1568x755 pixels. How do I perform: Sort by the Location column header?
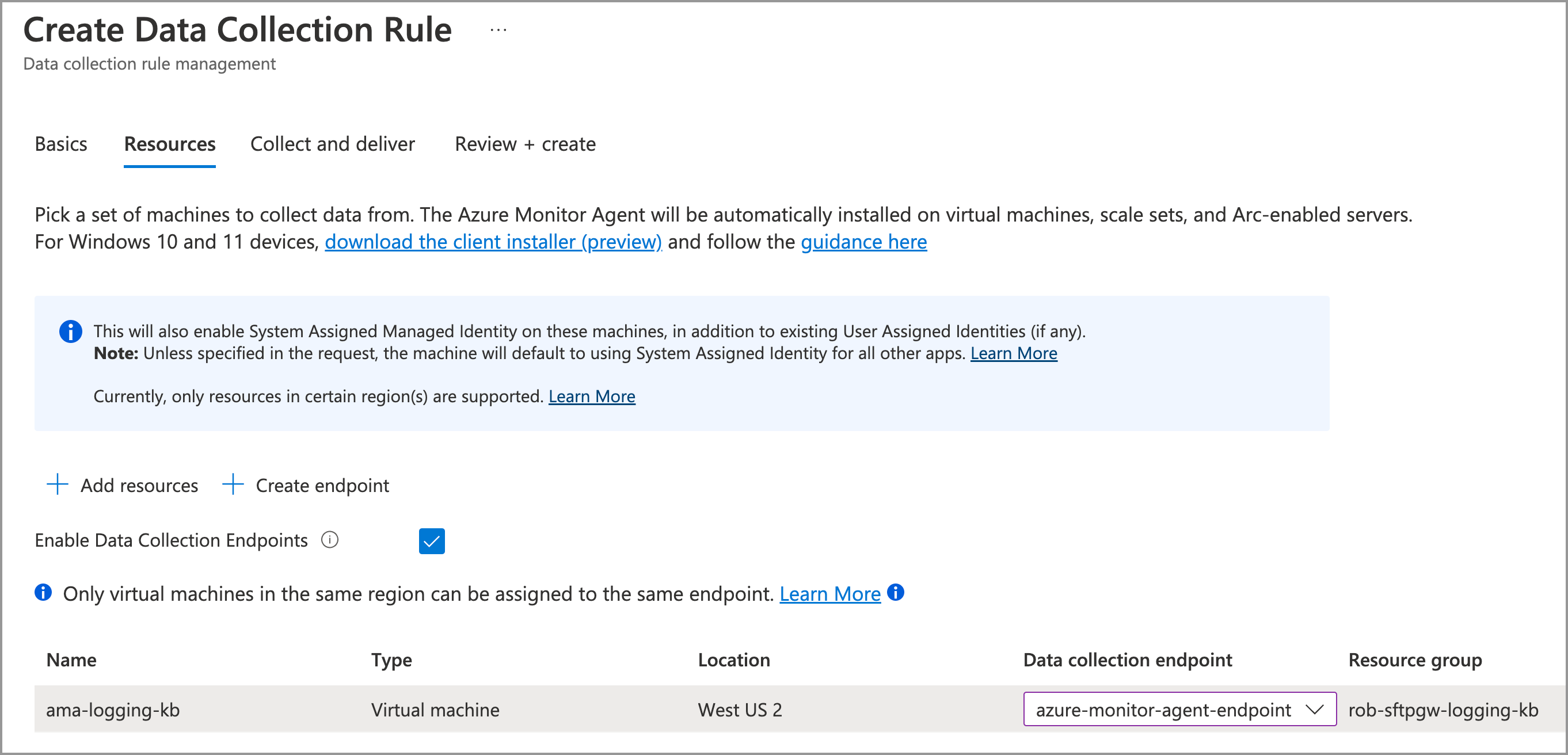tap(733, 660)
